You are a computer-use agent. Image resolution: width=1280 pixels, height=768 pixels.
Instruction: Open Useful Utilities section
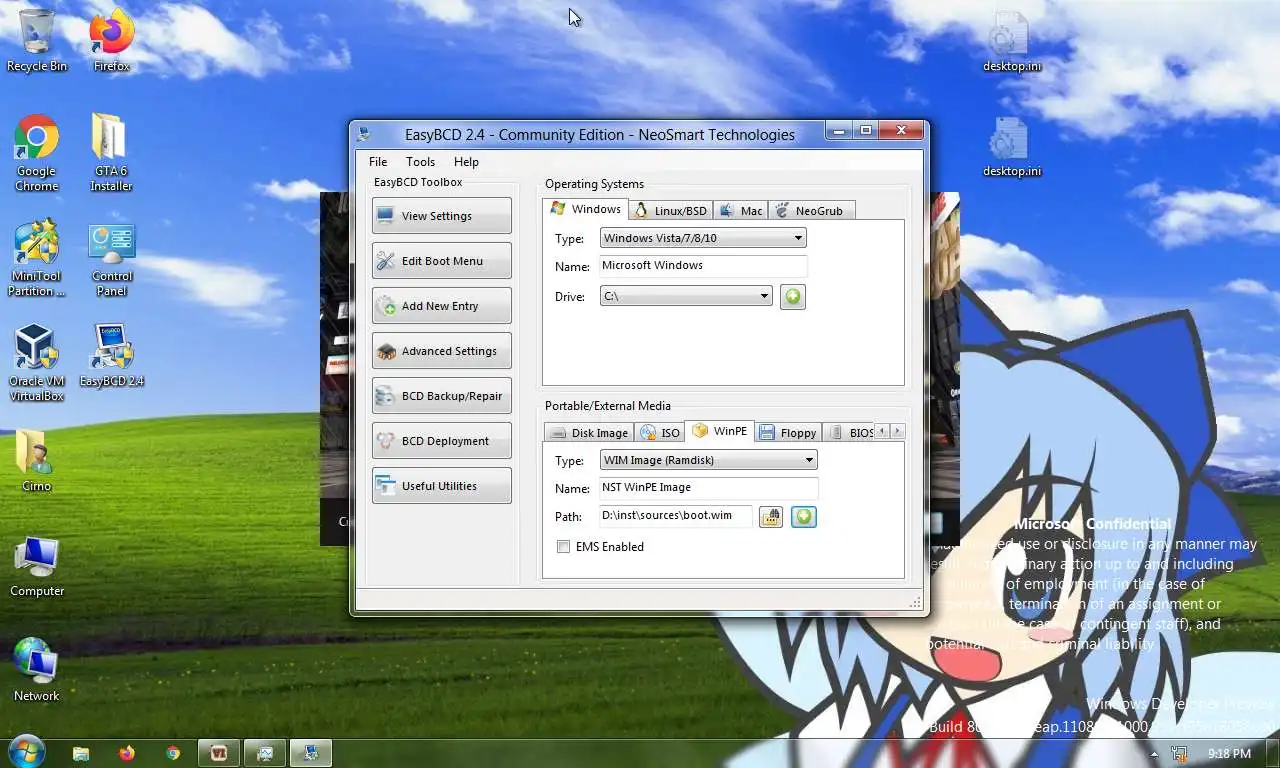pyautogui.click(x=441, y=486)
